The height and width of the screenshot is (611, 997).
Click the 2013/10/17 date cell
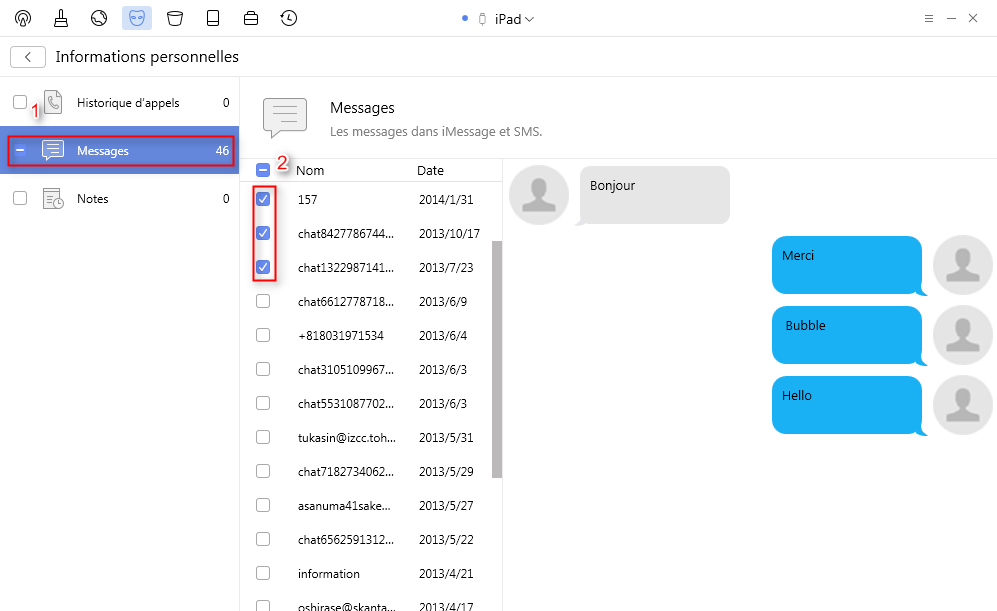tap(449, 234)
